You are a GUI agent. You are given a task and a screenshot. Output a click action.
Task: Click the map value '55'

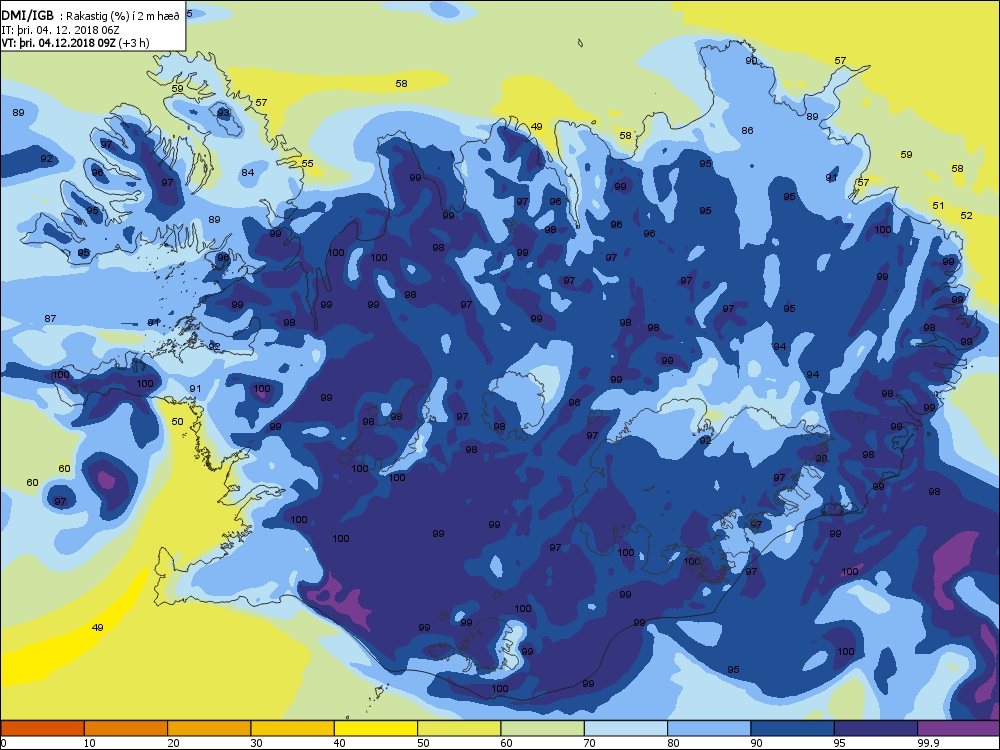307,163
